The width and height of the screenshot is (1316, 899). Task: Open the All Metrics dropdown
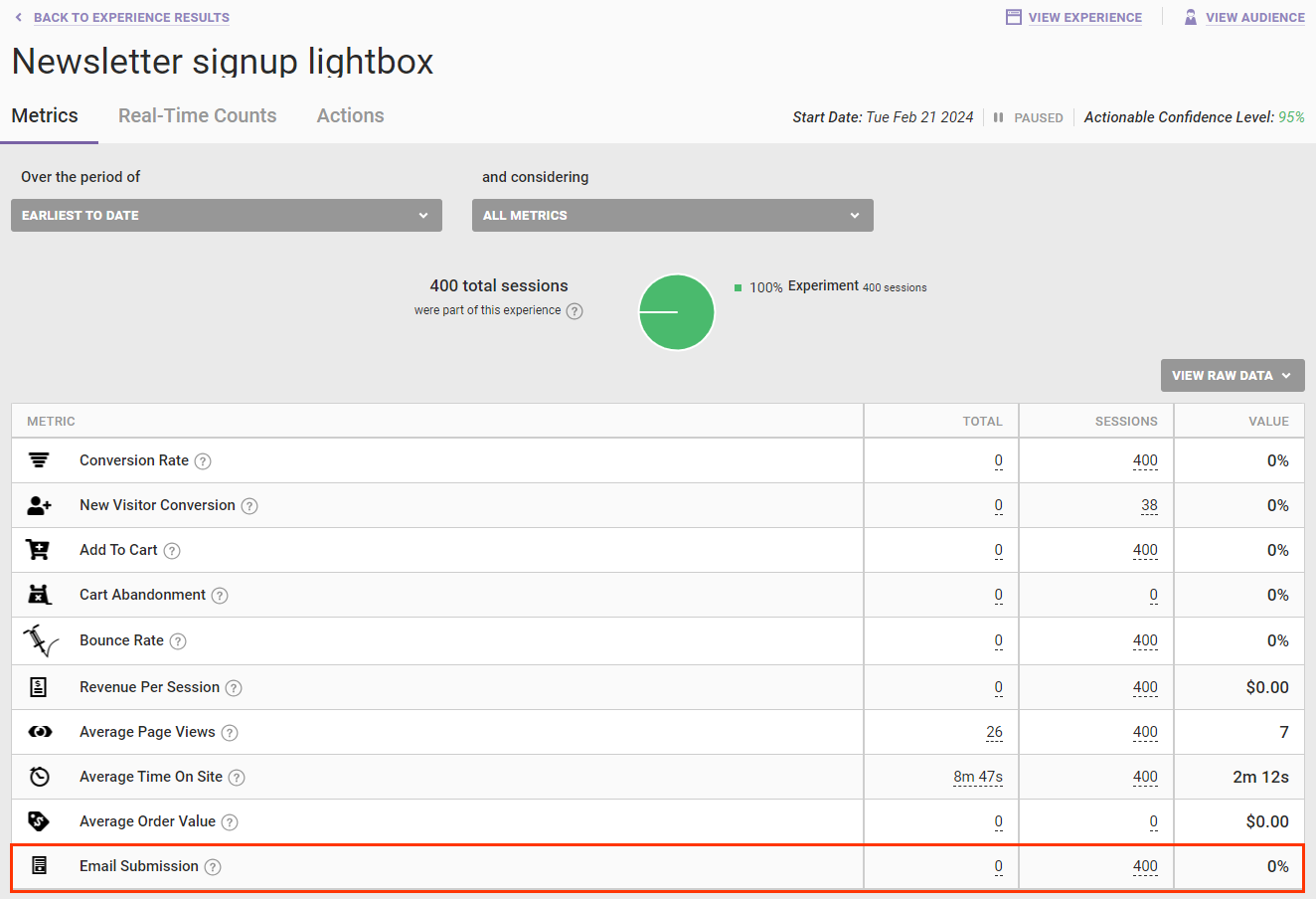[673, 215]
